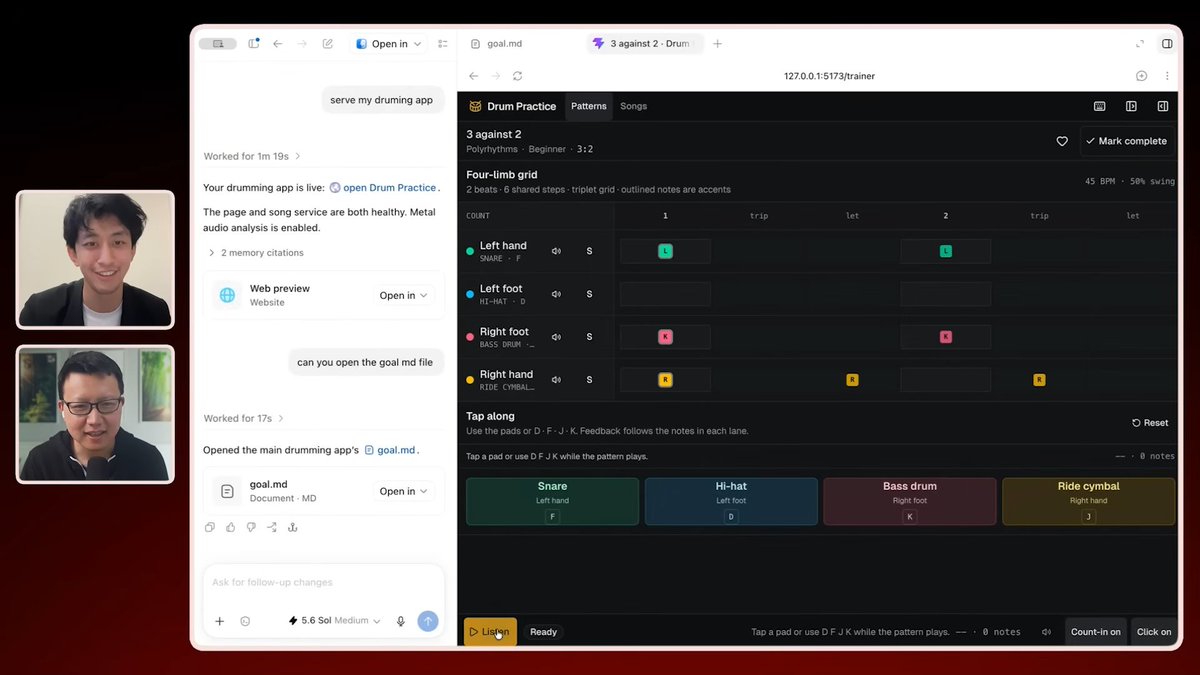The width and height of the screenshot is (1200, 675).
Task: Copy the assistant's last response
Action: click(x=209, y=527)
